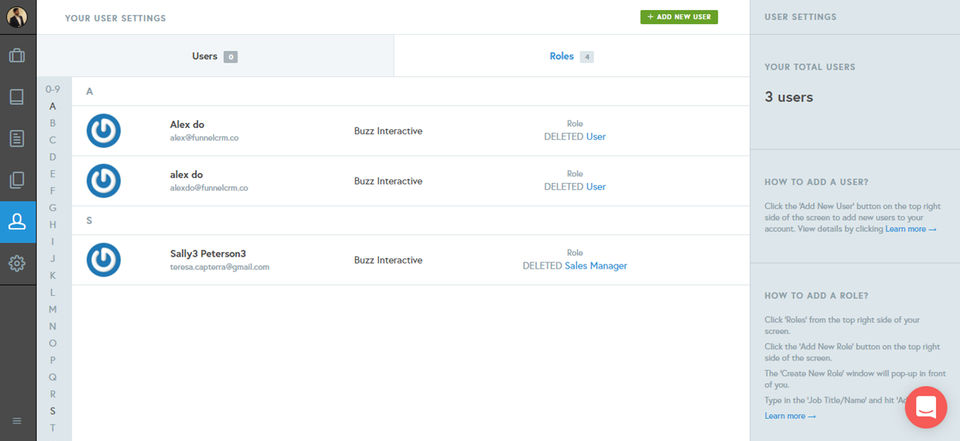Click the Add New User button
This screenshot has height=441, width=960.
pos(679,17)
